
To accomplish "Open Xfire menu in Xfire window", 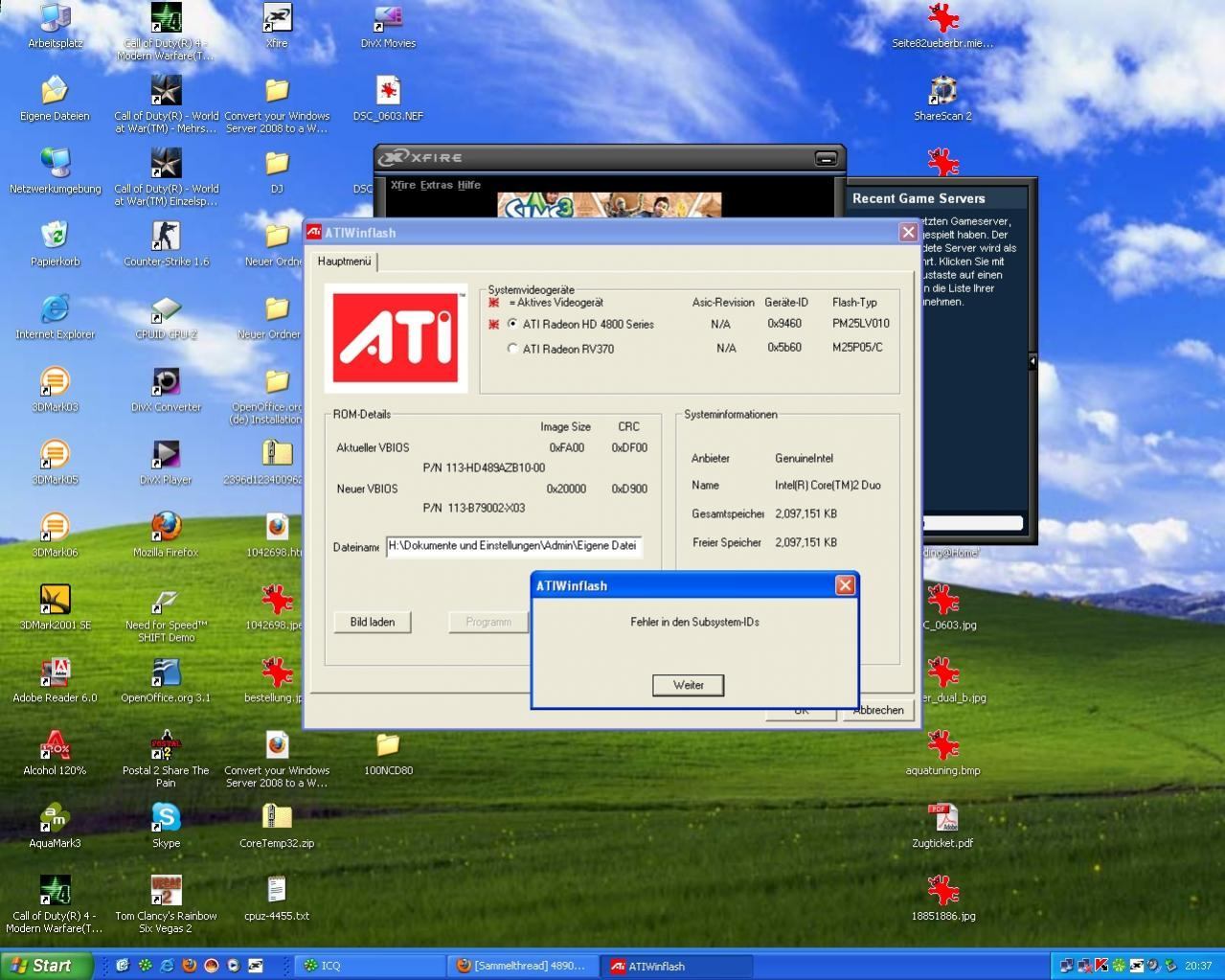I will pyautogui.click(x=403, y=185).
